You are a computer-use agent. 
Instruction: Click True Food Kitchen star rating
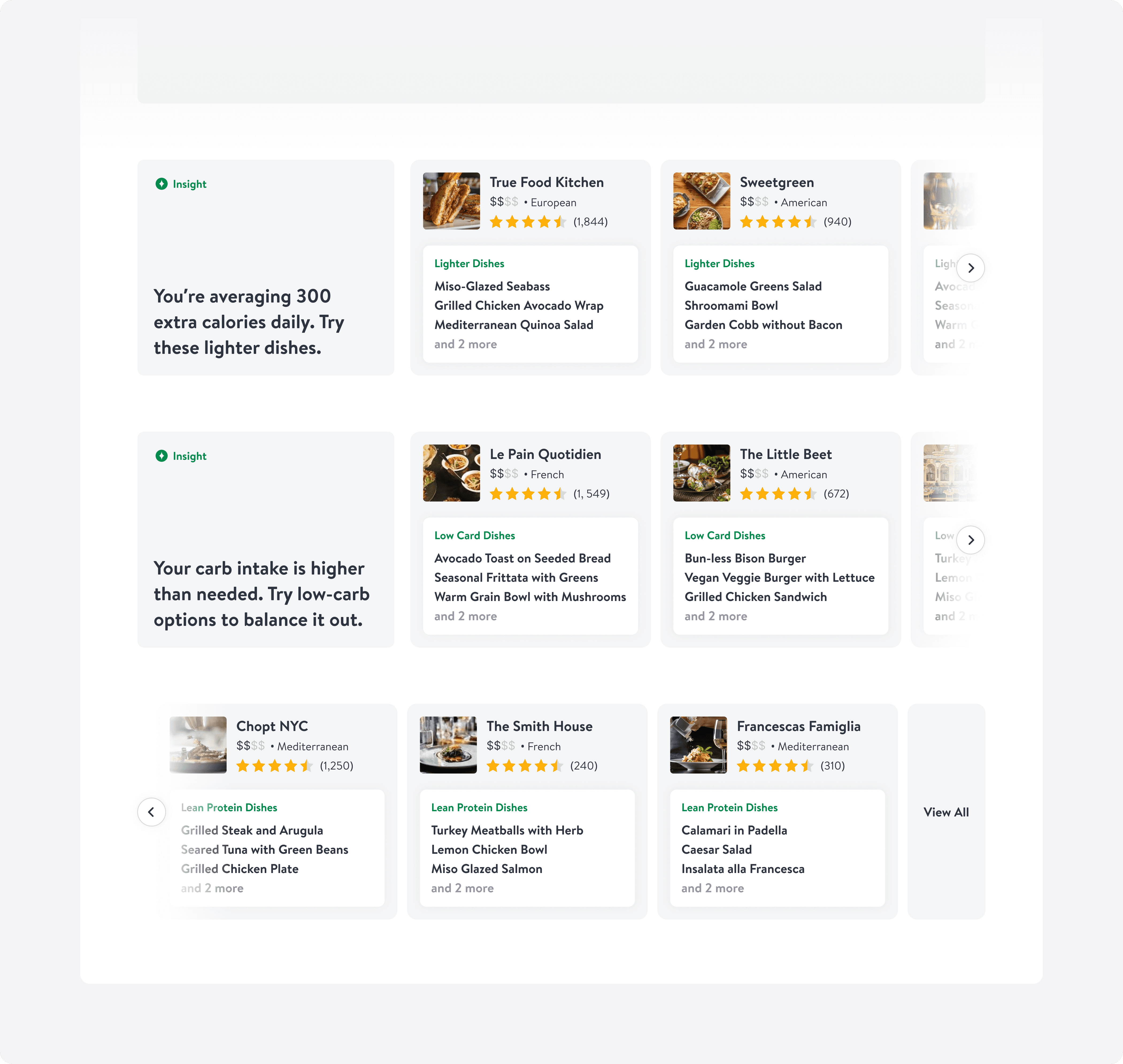pos(528,222)
